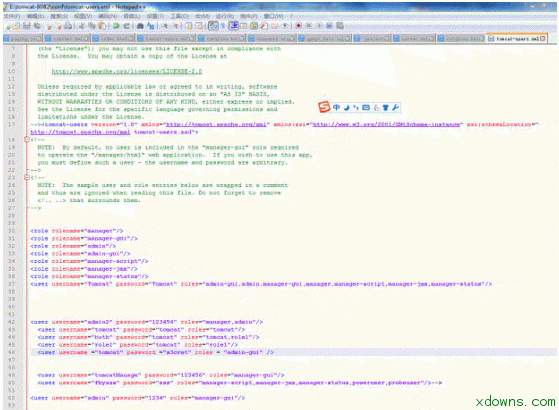The height and width of the screenshot is (410, 559).
Task: Close the active tomcat-users.xml tab via its red X
Action: (x=543, y=39)
